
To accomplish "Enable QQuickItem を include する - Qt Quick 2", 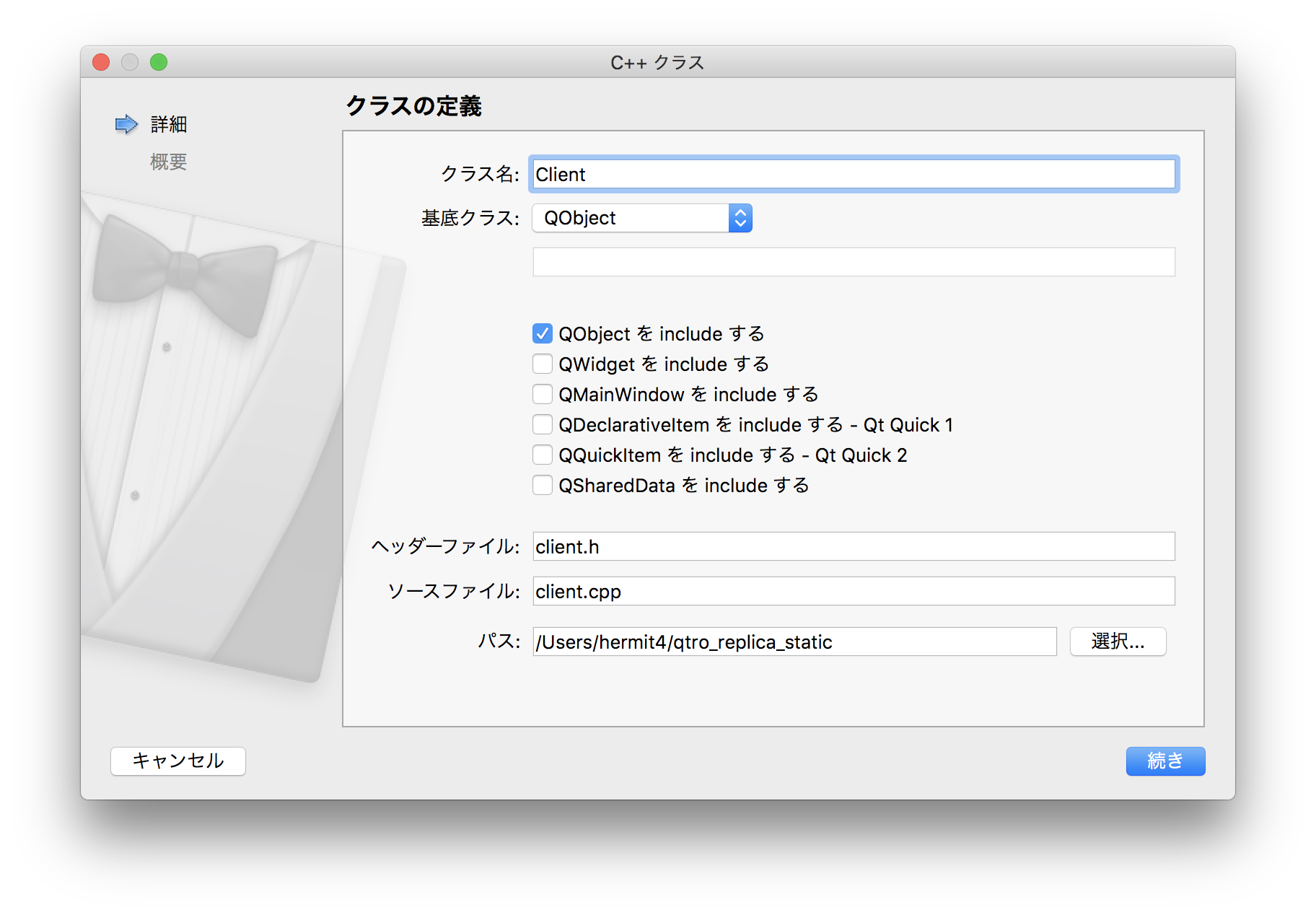I will (x=542, y=455).
